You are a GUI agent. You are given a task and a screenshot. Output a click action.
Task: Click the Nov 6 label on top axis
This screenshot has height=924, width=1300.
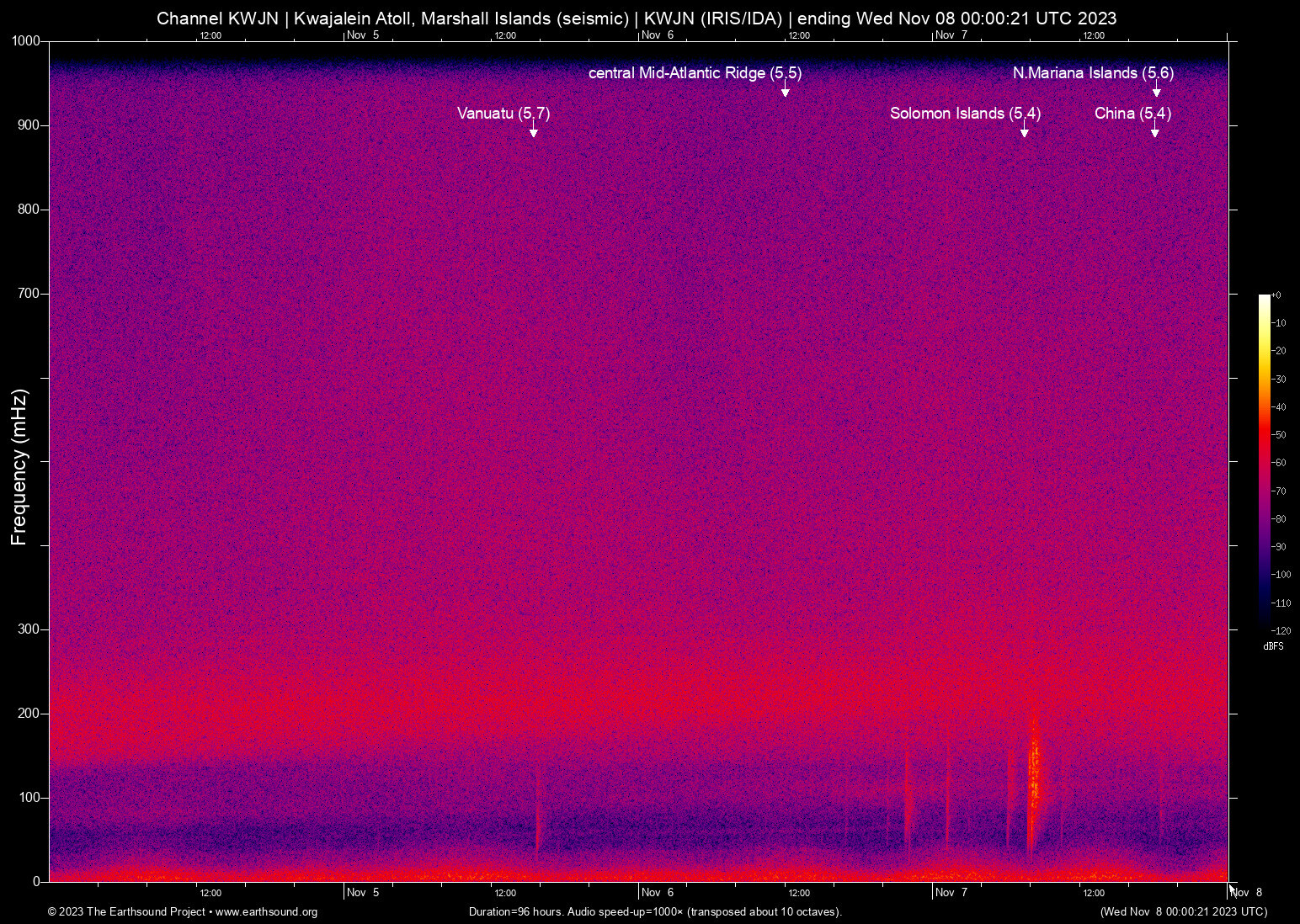(658, 35)
